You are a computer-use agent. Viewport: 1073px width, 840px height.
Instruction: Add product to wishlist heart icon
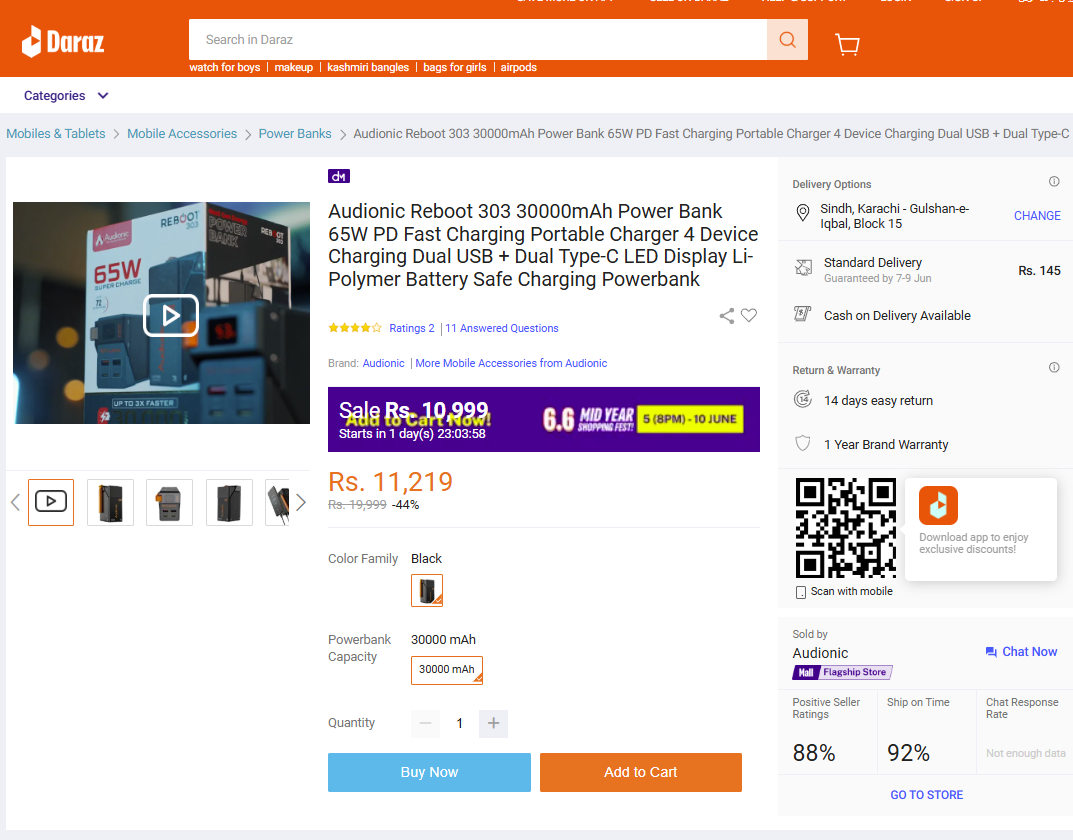[x=749, y=315]
